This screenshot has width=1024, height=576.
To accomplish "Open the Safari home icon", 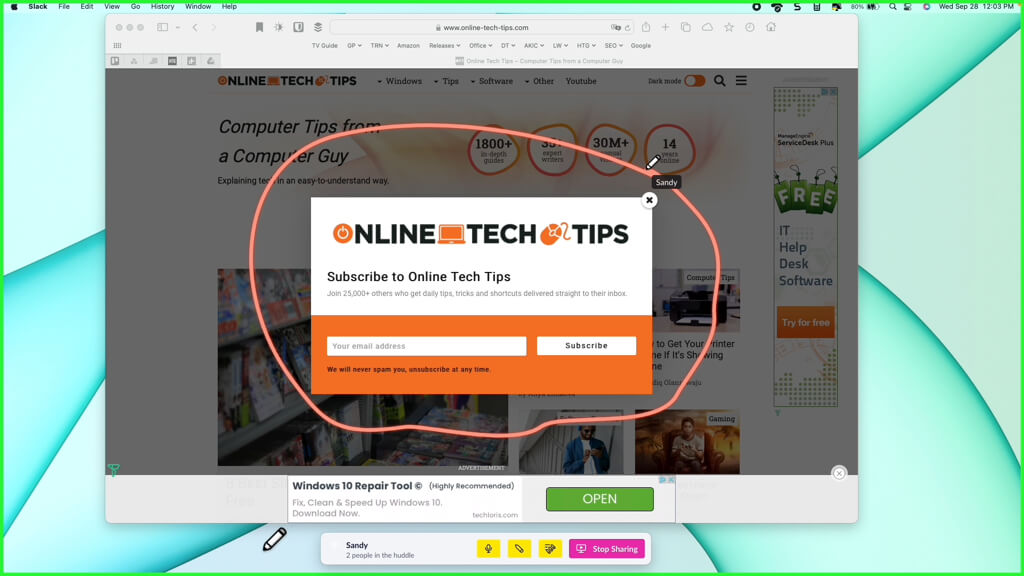I will (x=771, y=27).
